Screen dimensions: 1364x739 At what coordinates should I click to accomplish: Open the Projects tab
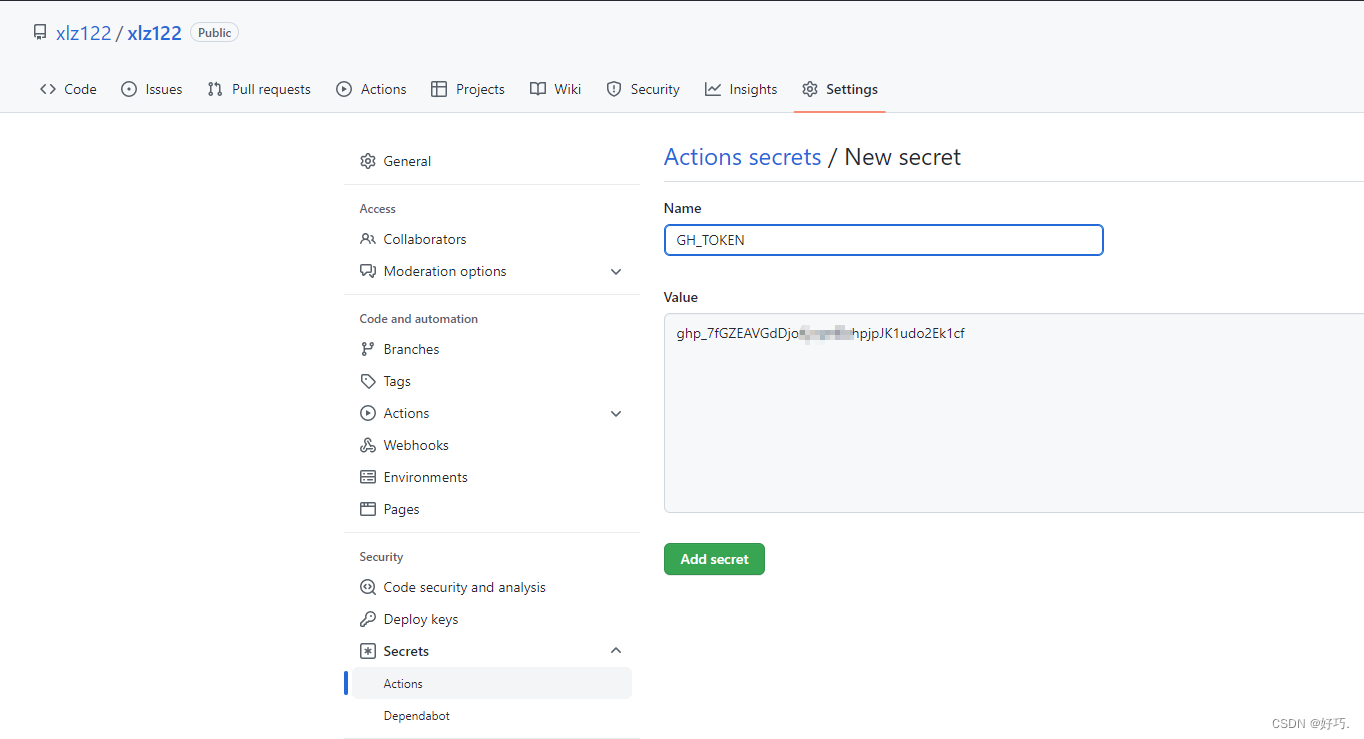[468, 89]
